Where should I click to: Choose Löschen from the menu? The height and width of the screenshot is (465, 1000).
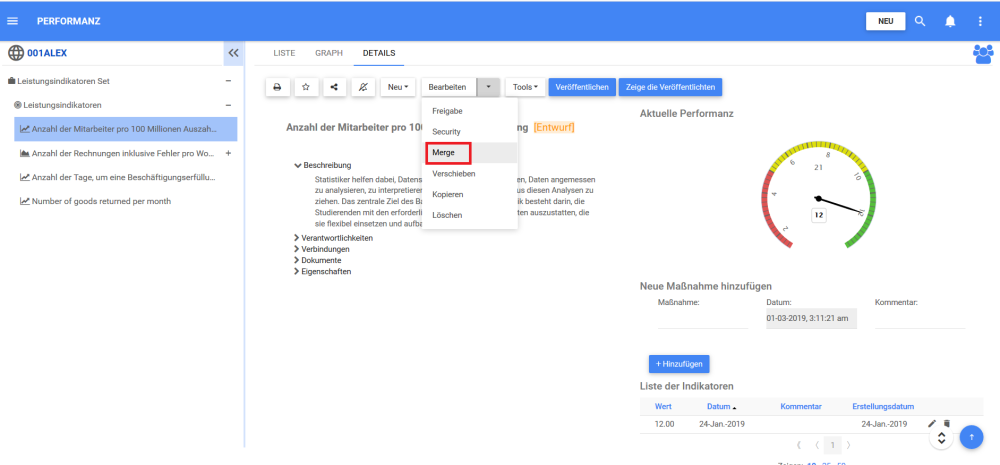click(x=469, y=215)
